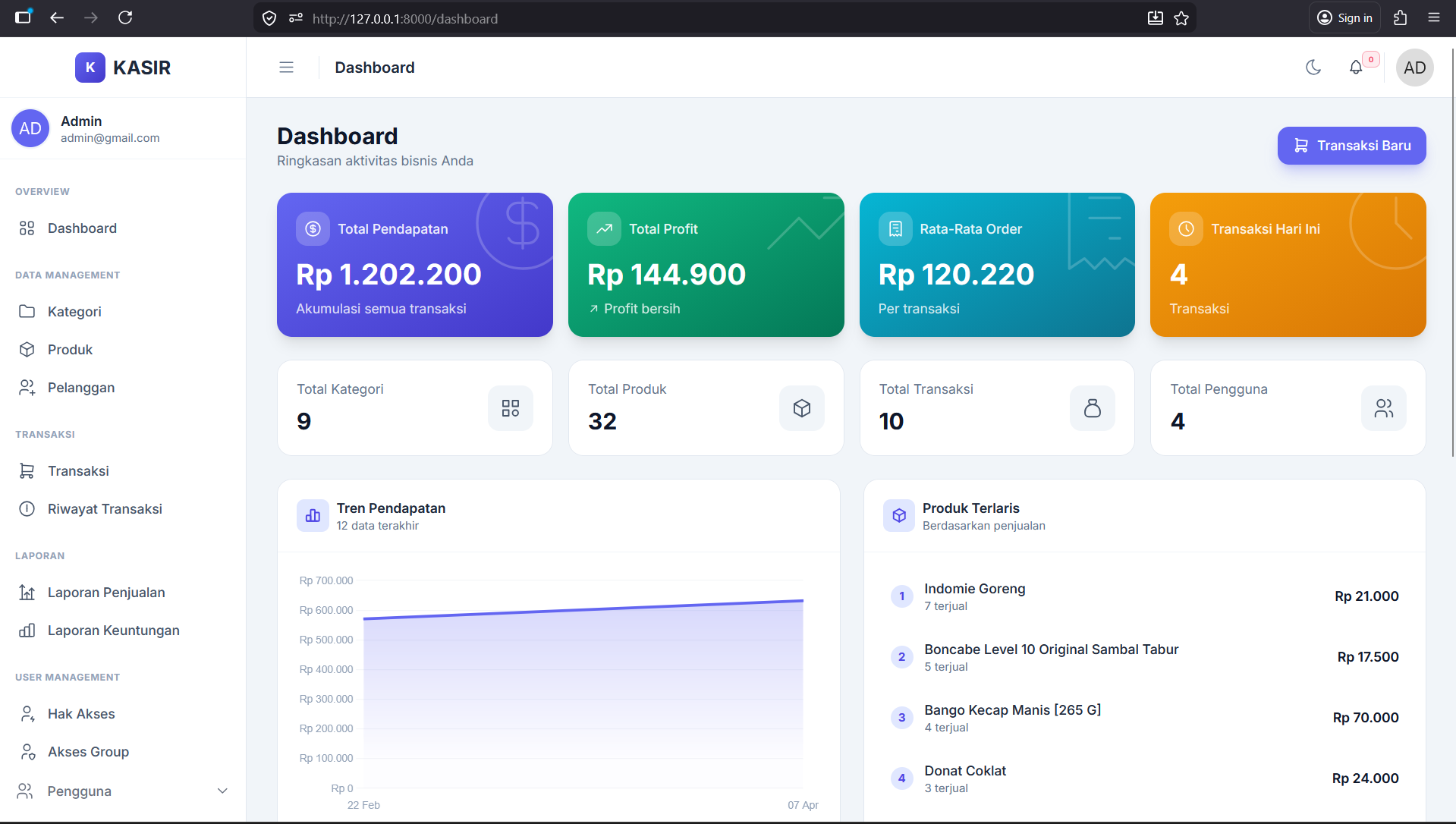1456x824 pixels.
Task: Select Donat Coklat product row
Action: click(1145, 778)
